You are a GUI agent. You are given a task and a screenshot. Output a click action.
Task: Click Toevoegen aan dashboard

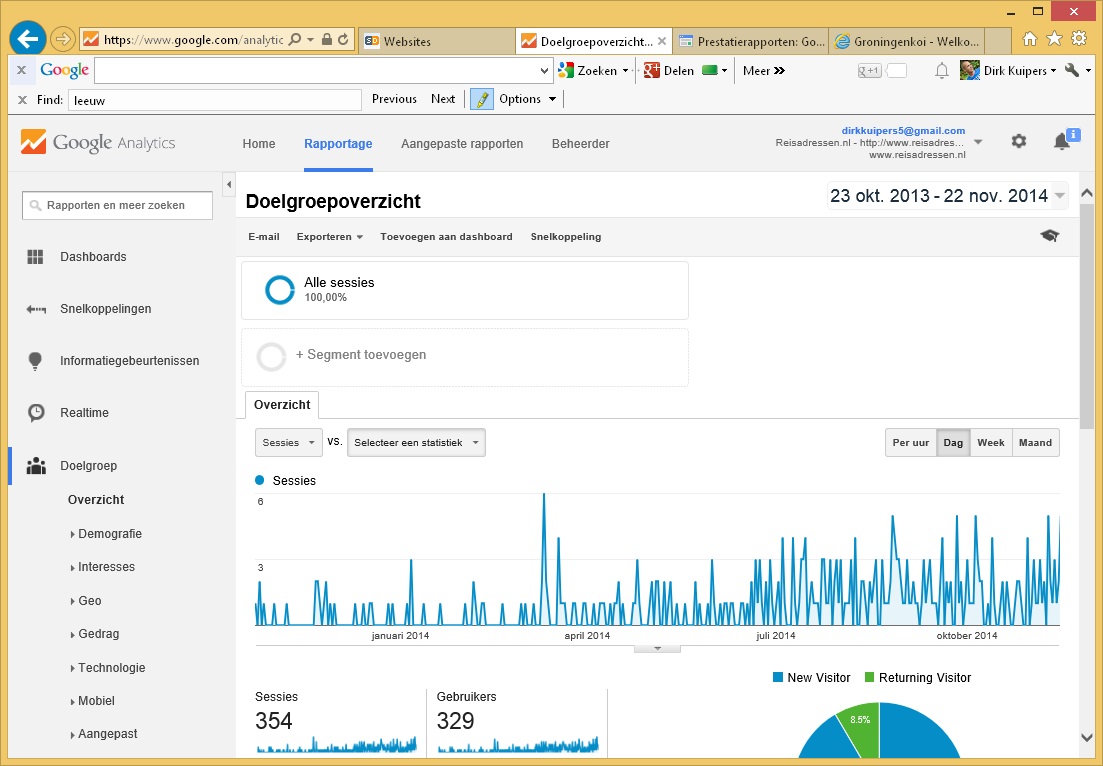point(446,237)
